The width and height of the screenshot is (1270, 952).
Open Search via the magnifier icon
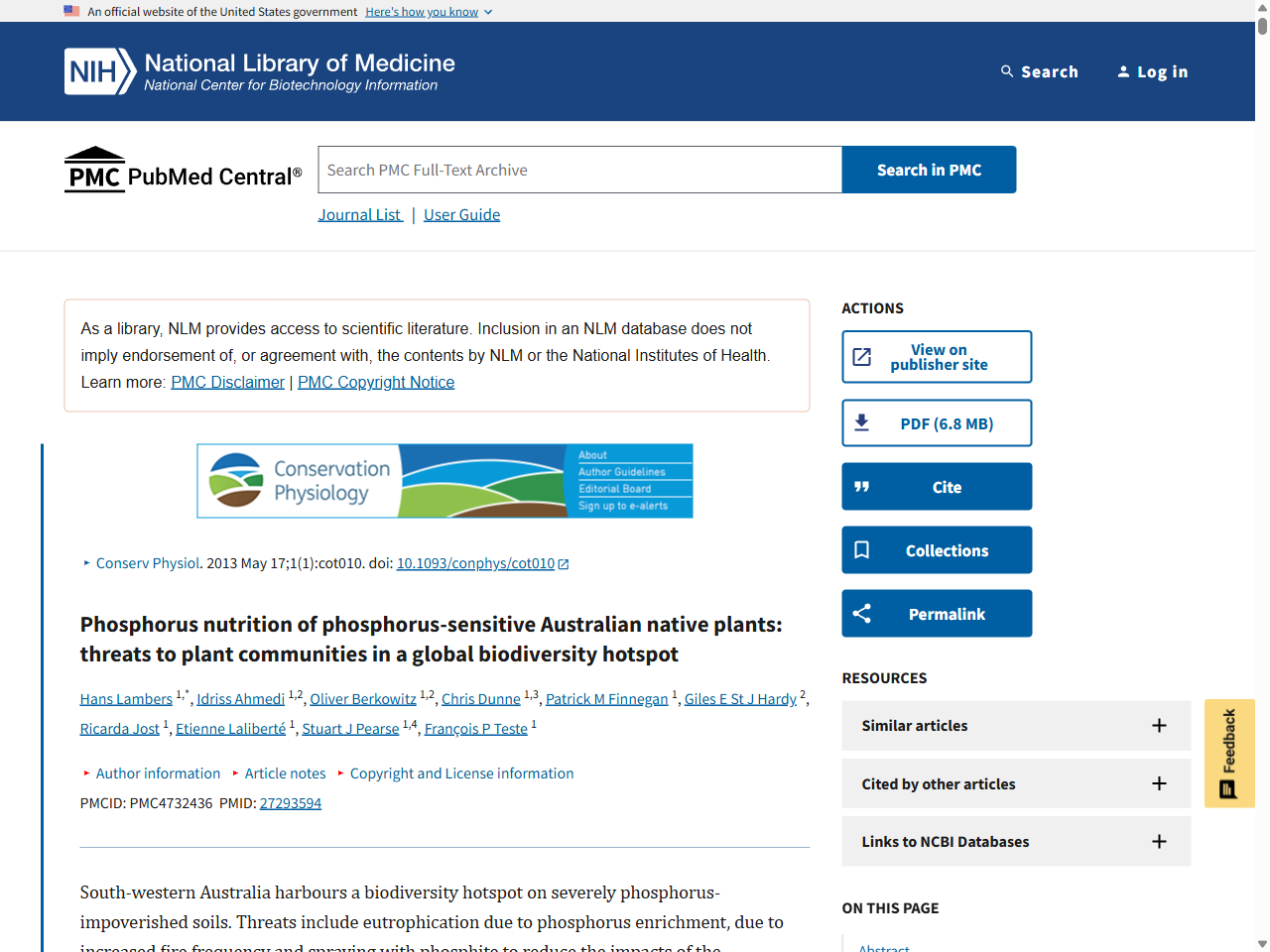1007,70
